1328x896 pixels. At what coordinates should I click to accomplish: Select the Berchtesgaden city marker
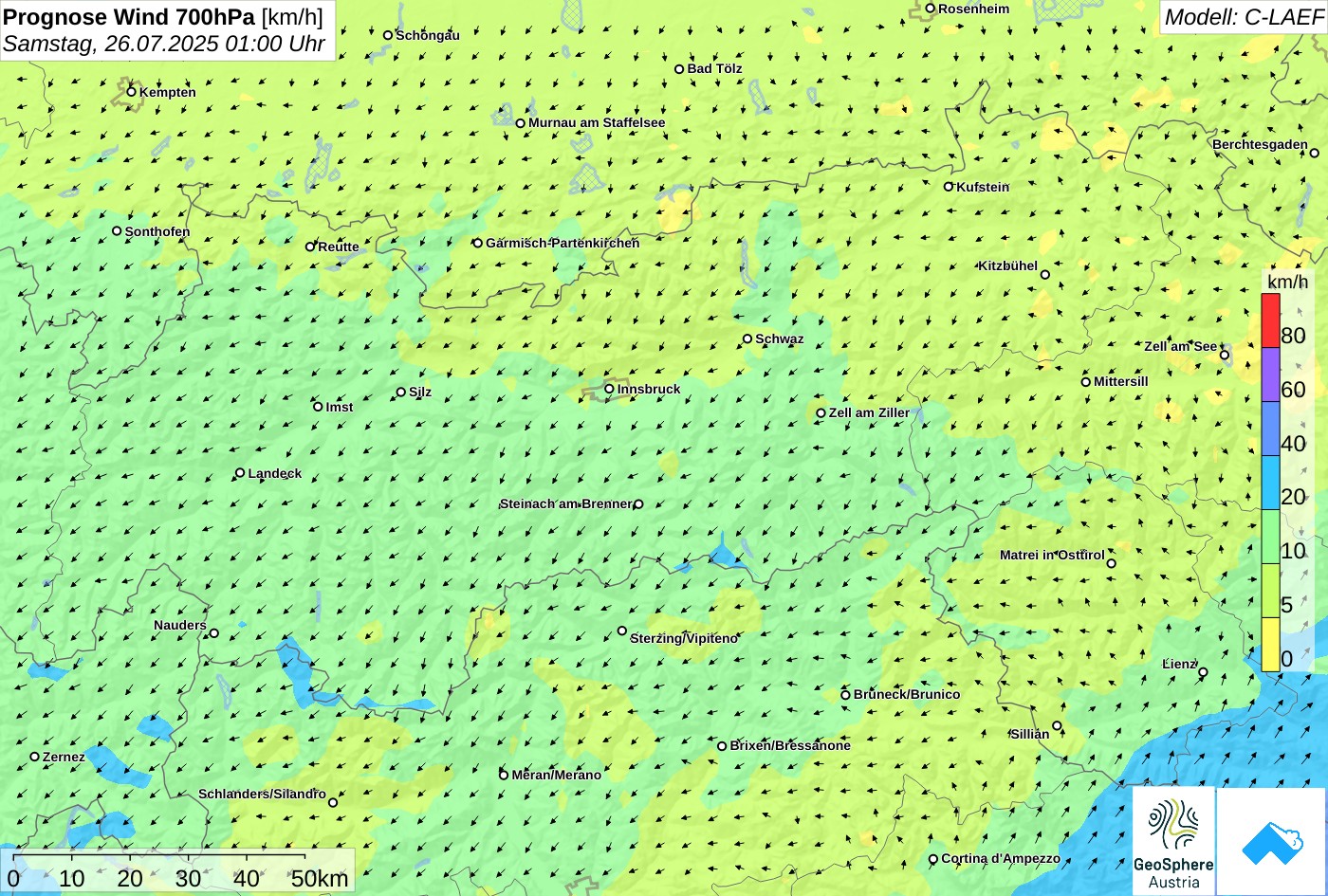(x=1315, y=153)
